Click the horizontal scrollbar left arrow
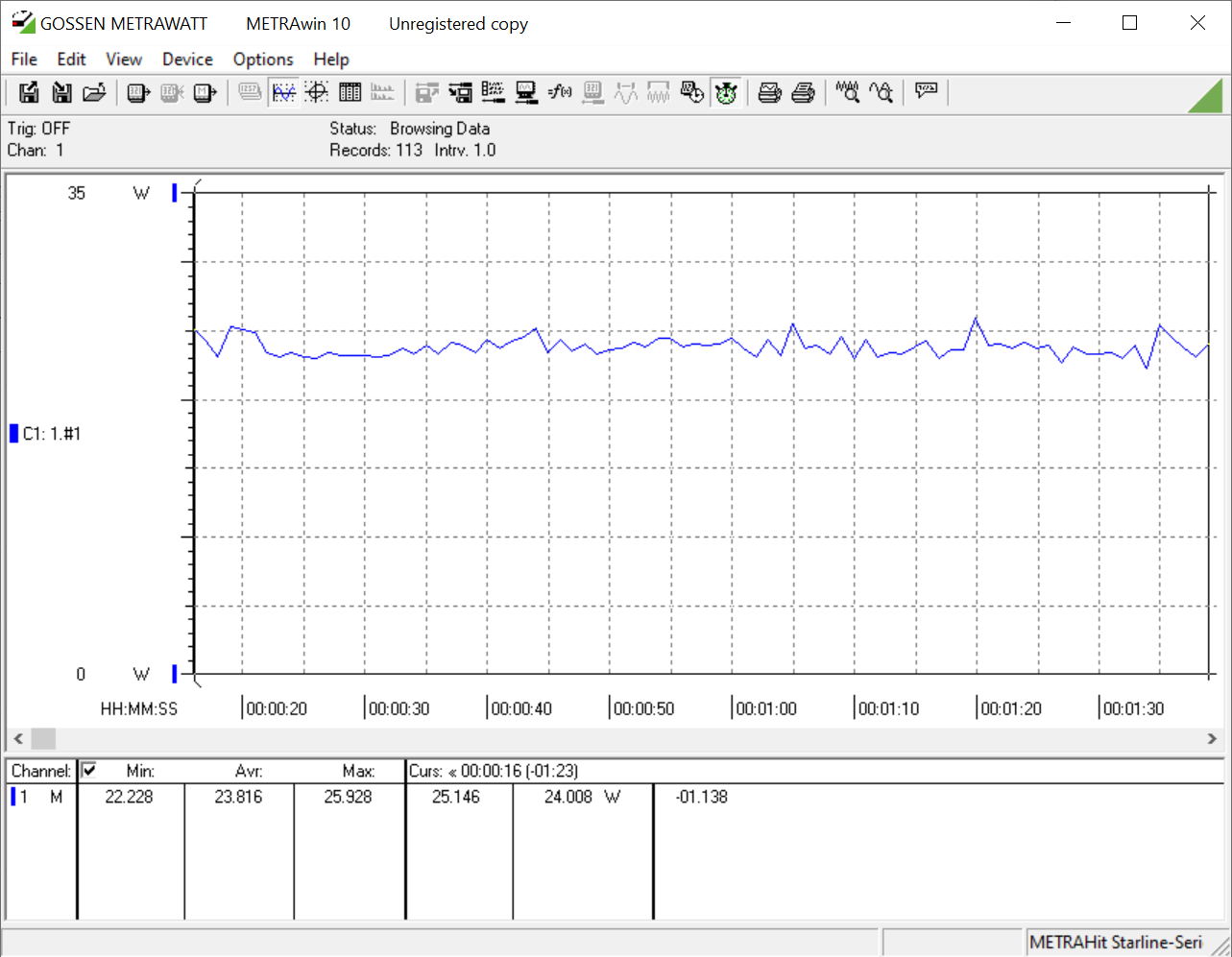 (x=17, y=738)
